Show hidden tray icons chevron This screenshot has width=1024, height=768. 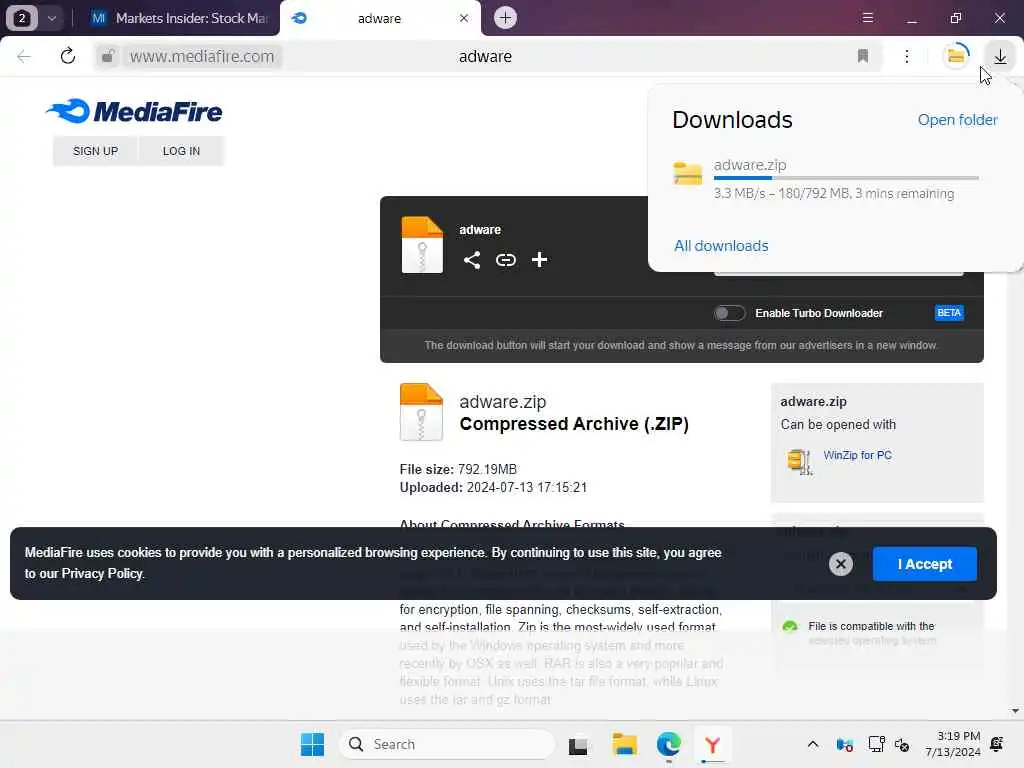coord(812,744)
